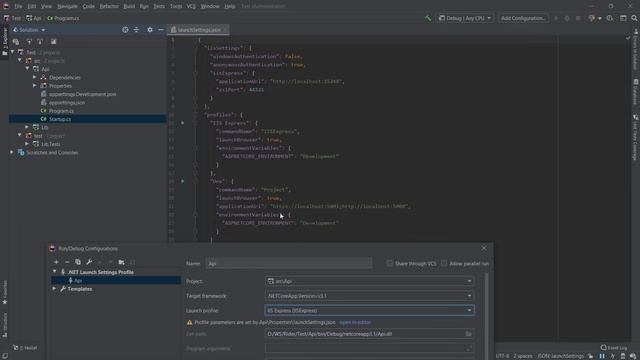Add new configuration with plus icon in dialog
This screenshot has height=360, width=640.
pos(56,262)
